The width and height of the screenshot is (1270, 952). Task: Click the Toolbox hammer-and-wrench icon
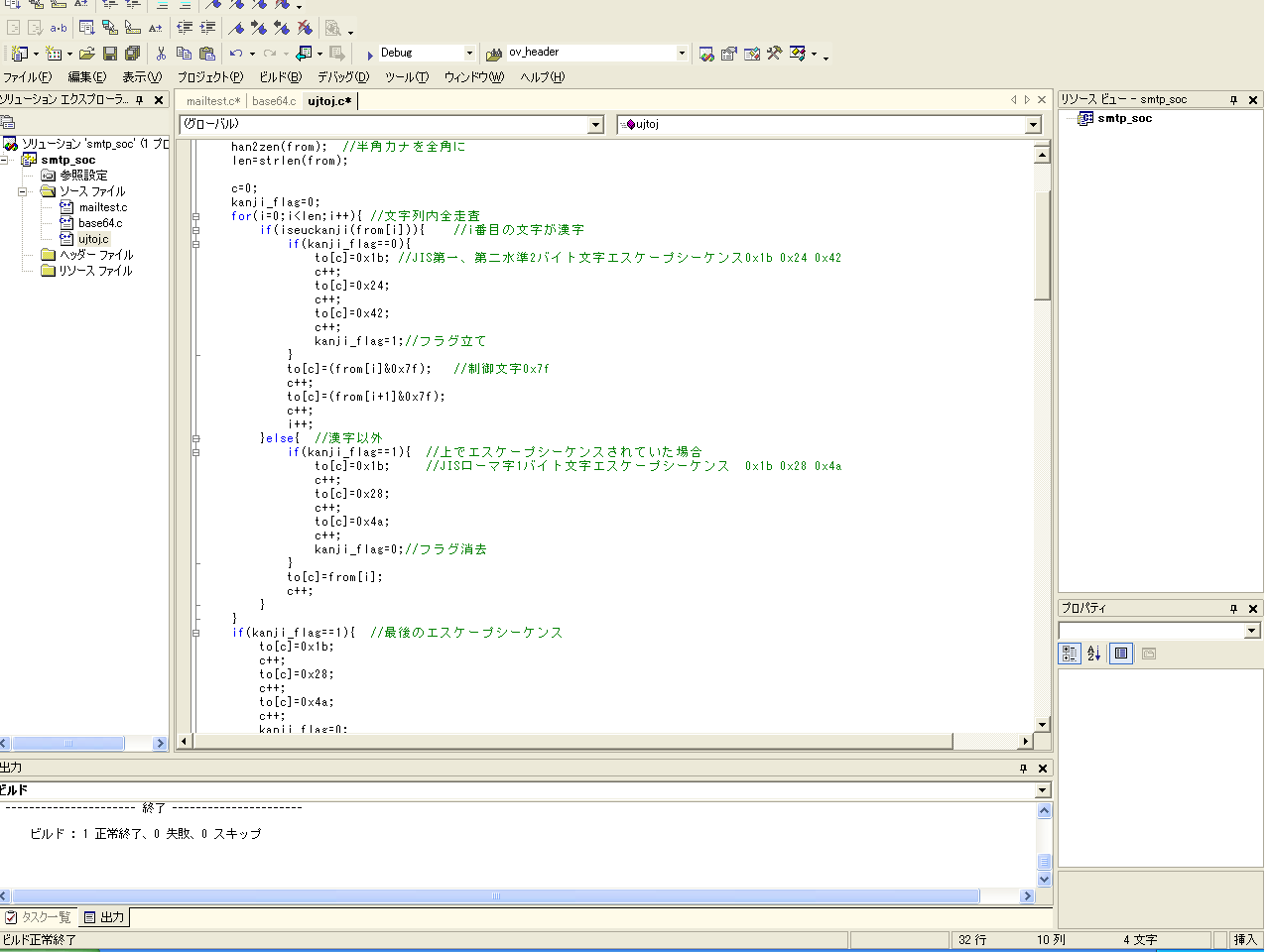(775, 54)
